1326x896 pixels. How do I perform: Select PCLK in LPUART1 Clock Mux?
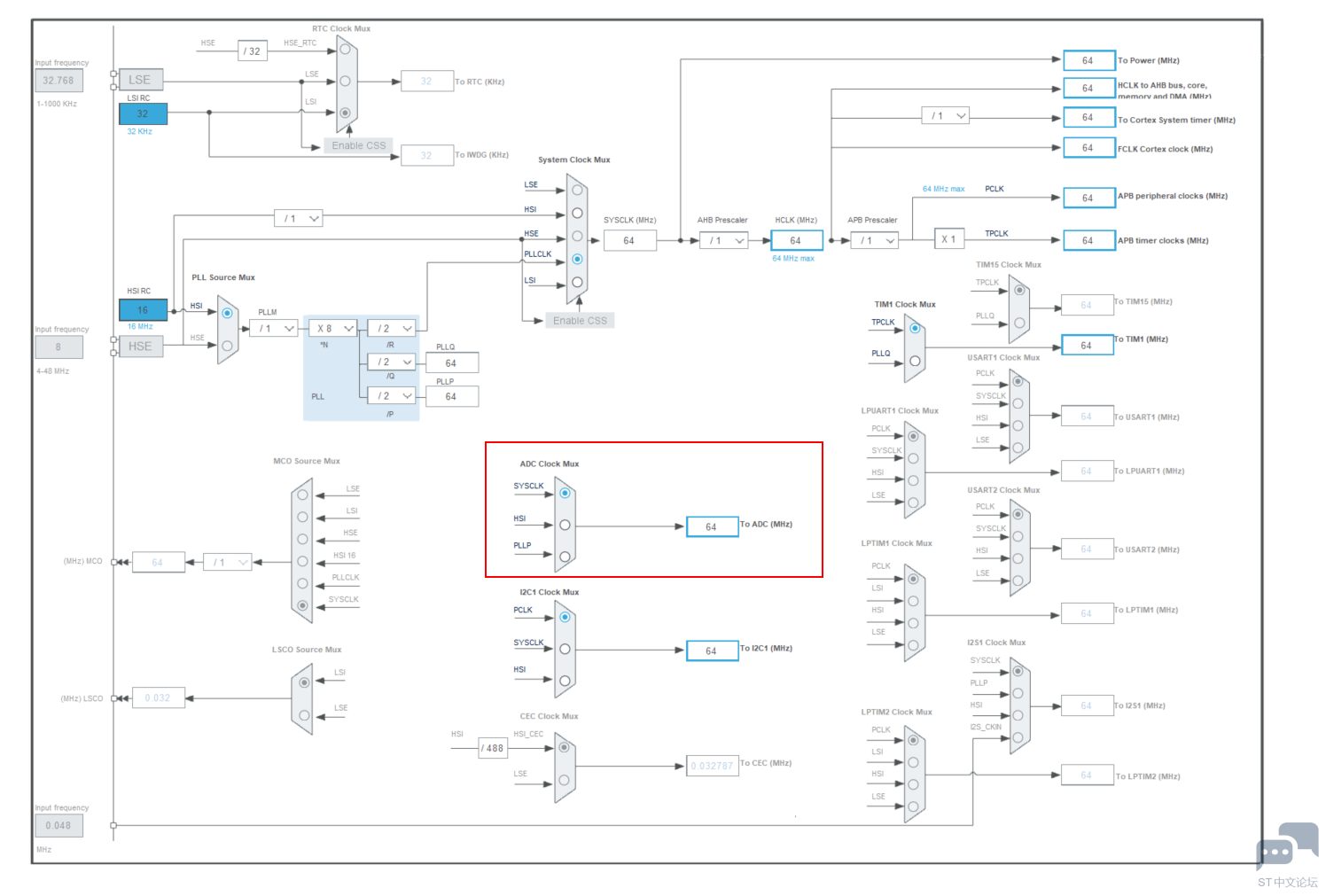coord(913,436)
